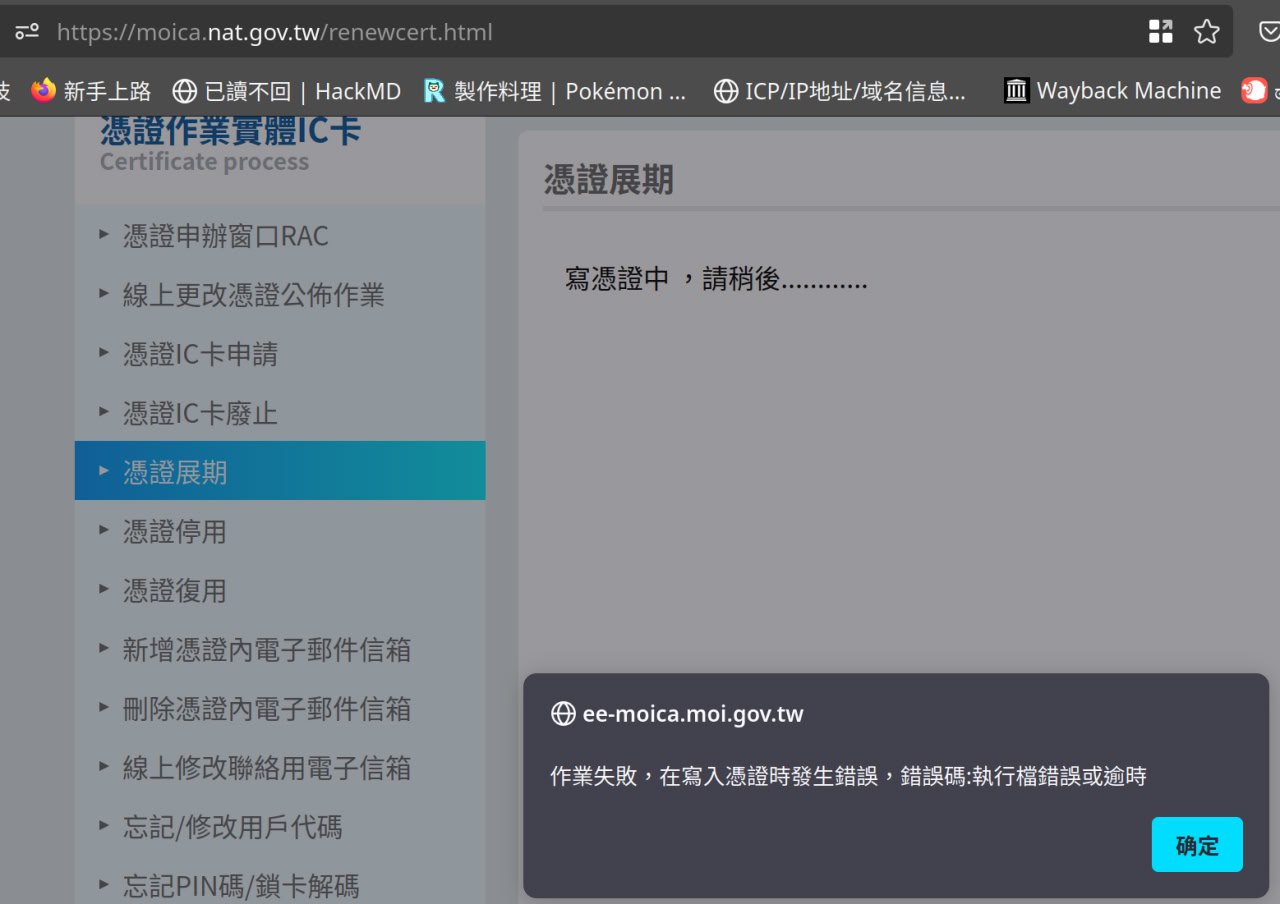Open the 製作料理 | Pokémon bookmark

pyautogui.click(x=555, y=91)
